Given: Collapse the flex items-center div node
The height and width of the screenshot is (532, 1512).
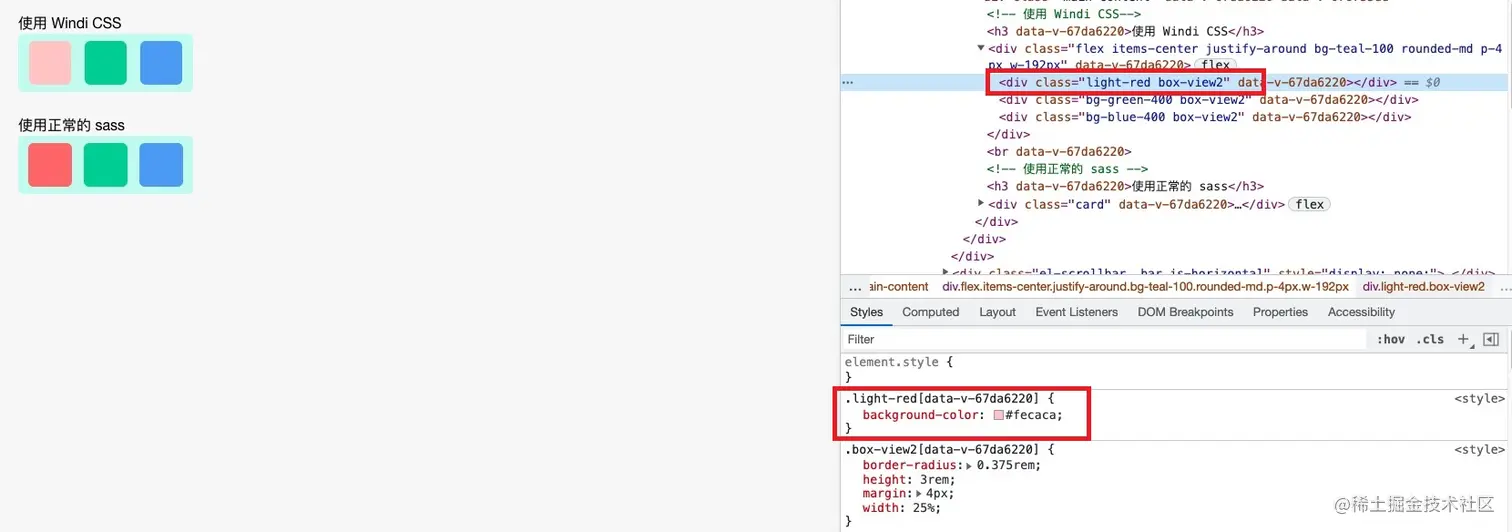Looking at the screenshot, I should pyautogui.click(x=981, y=47).
